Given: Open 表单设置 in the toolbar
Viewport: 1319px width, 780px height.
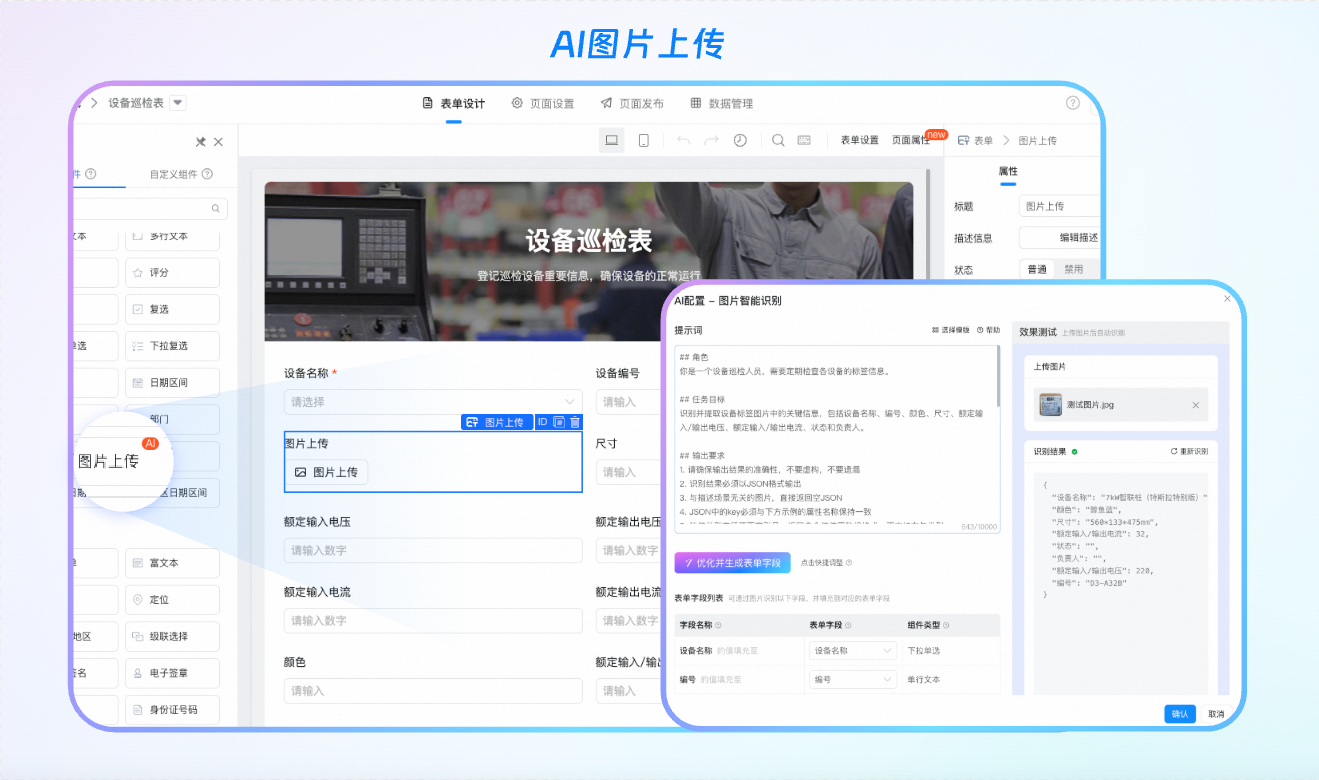Looking at the screenshot, I should (859, 141).
